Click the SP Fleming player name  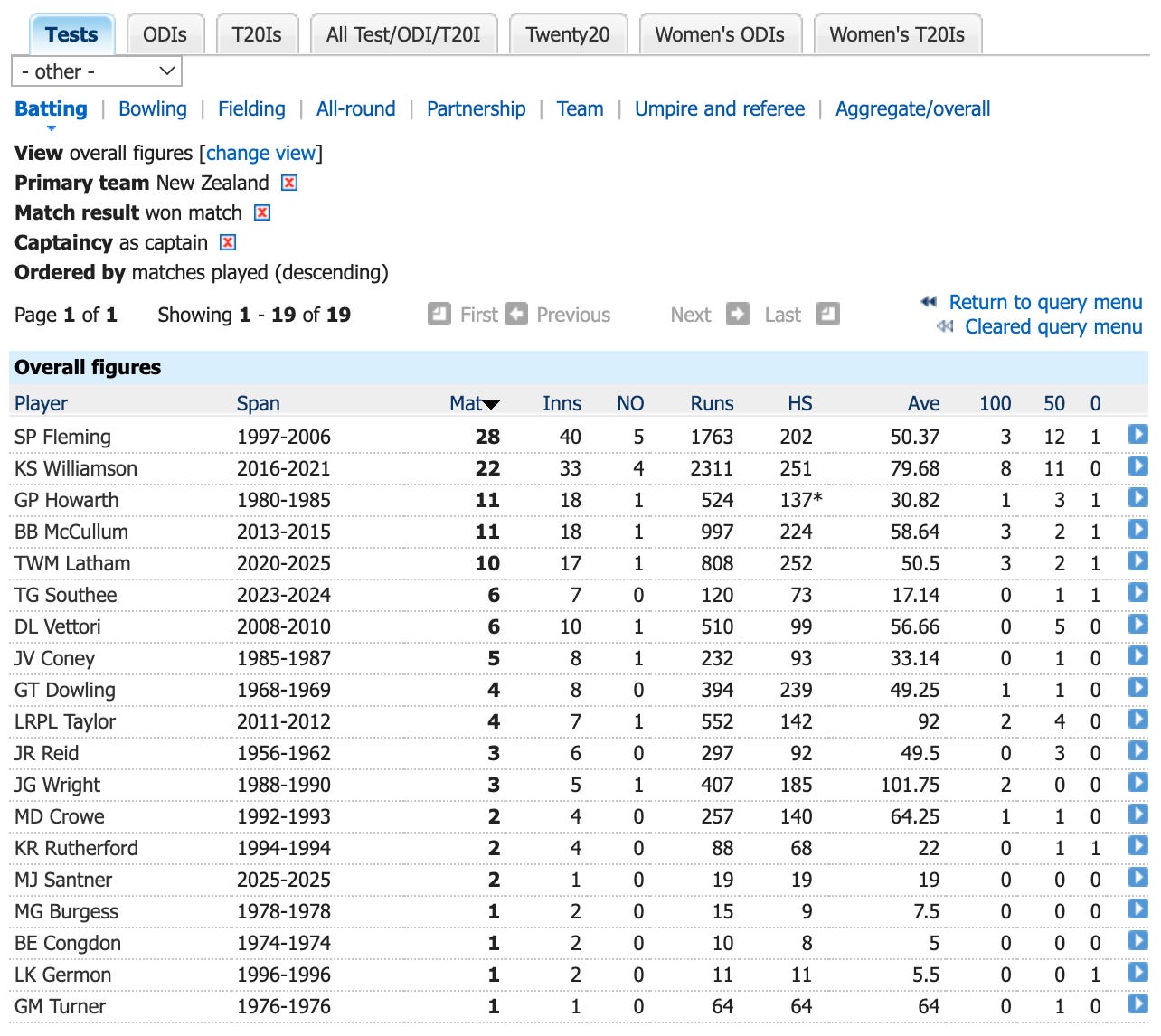pos(62,437)
